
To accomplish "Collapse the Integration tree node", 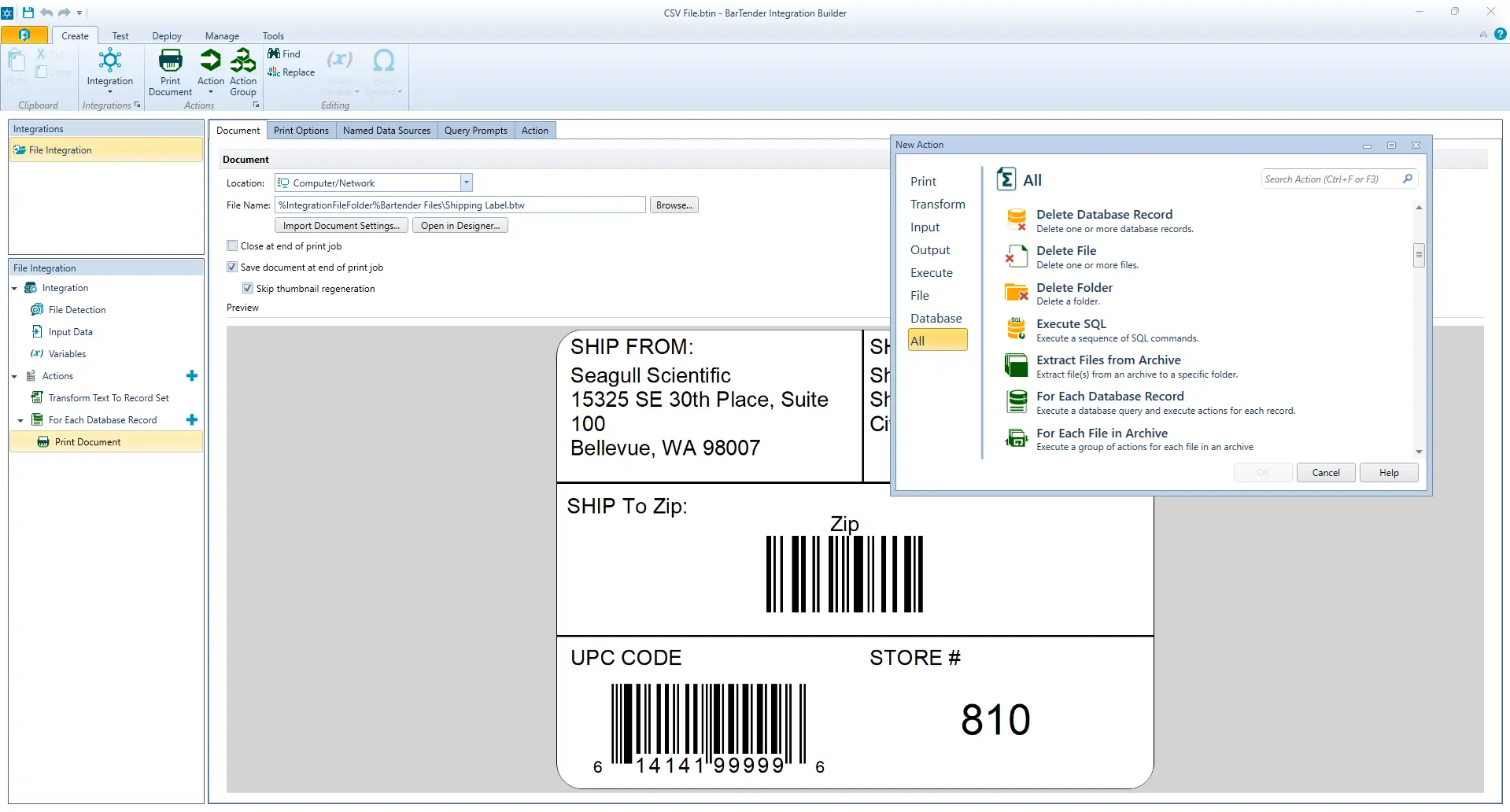I will click(x=14, y=289).
